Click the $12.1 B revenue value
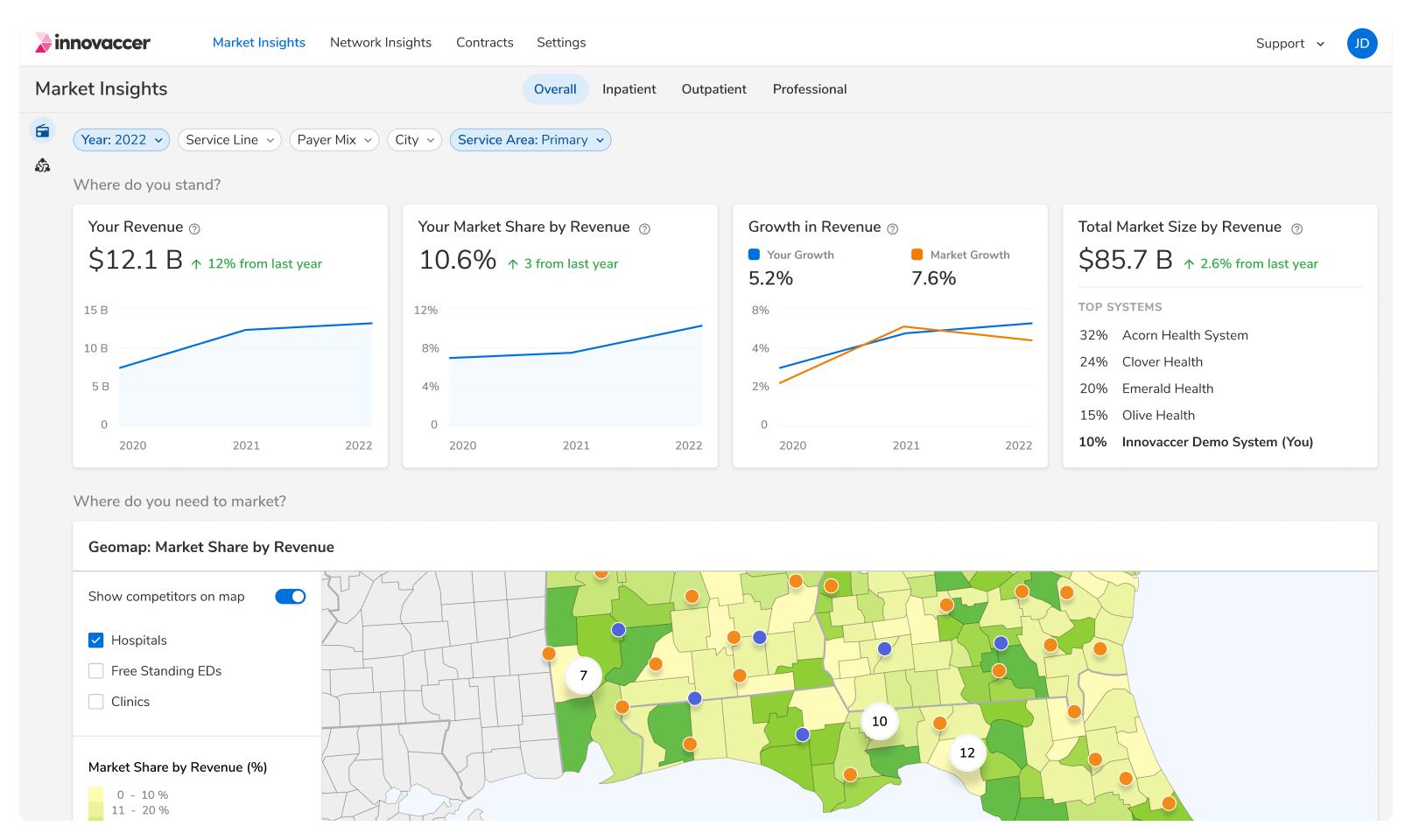This screenshot has height=840, width=1412. pos(136,260)
